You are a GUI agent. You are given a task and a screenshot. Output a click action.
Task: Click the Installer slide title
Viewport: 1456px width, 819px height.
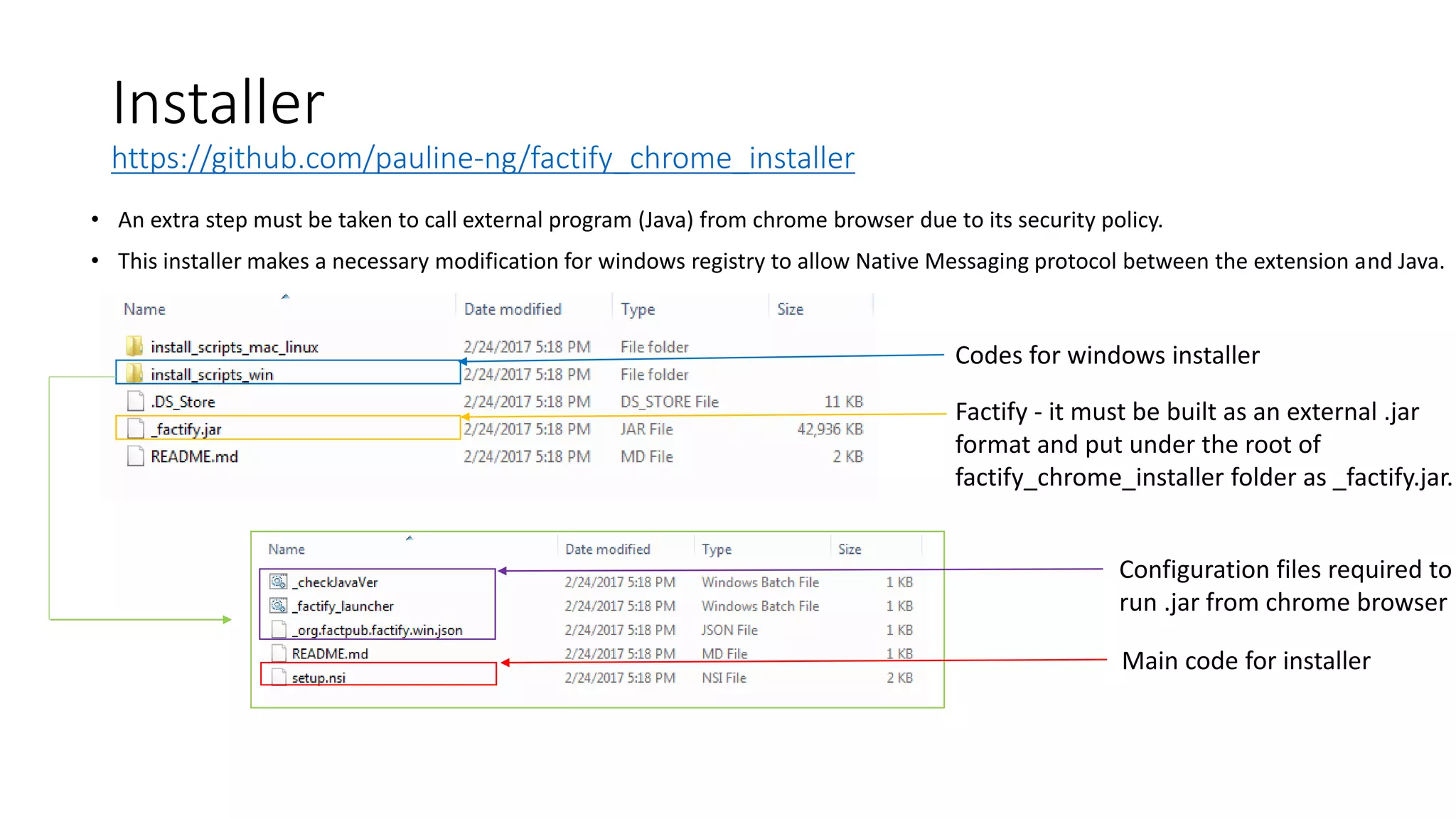[218, 102]
